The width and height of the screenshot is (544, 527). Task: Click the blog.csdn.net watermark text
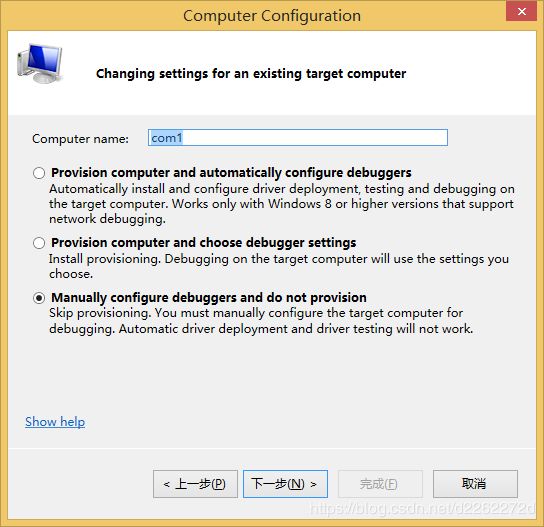(x=422, y=508)
